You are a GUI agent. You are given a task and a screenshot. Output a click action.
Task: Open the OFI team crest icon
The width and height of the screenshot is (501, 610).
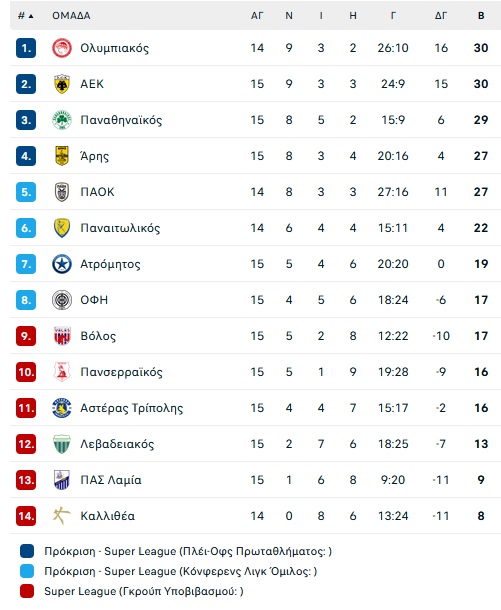pyautogui.click(x=62, y=300)
